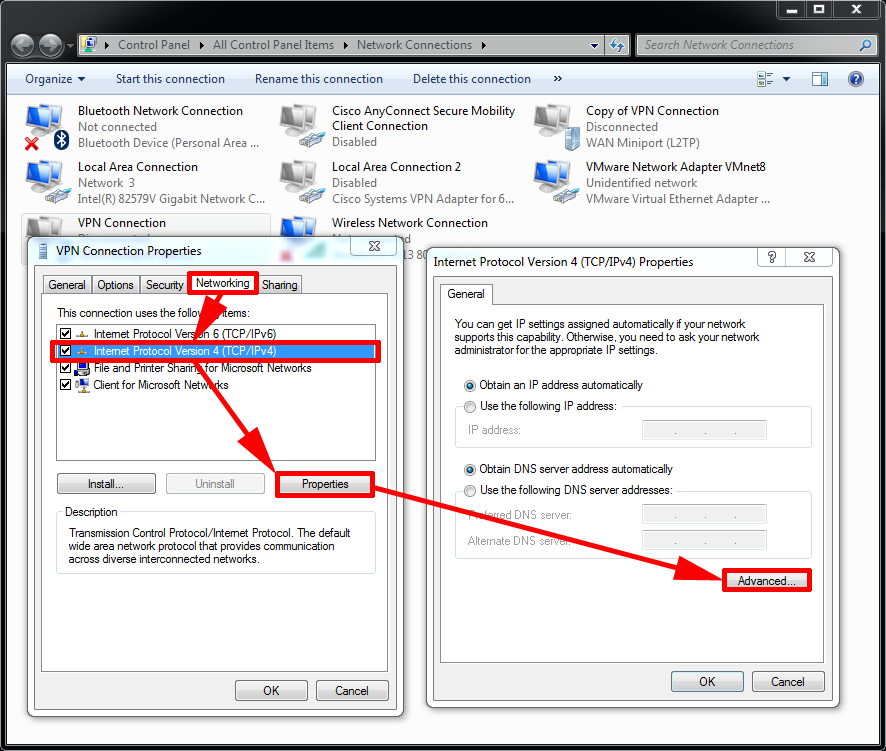Select the Local Area Connection icon
Viewport: 886px width, 751px height.
click(x=47, y=181)
